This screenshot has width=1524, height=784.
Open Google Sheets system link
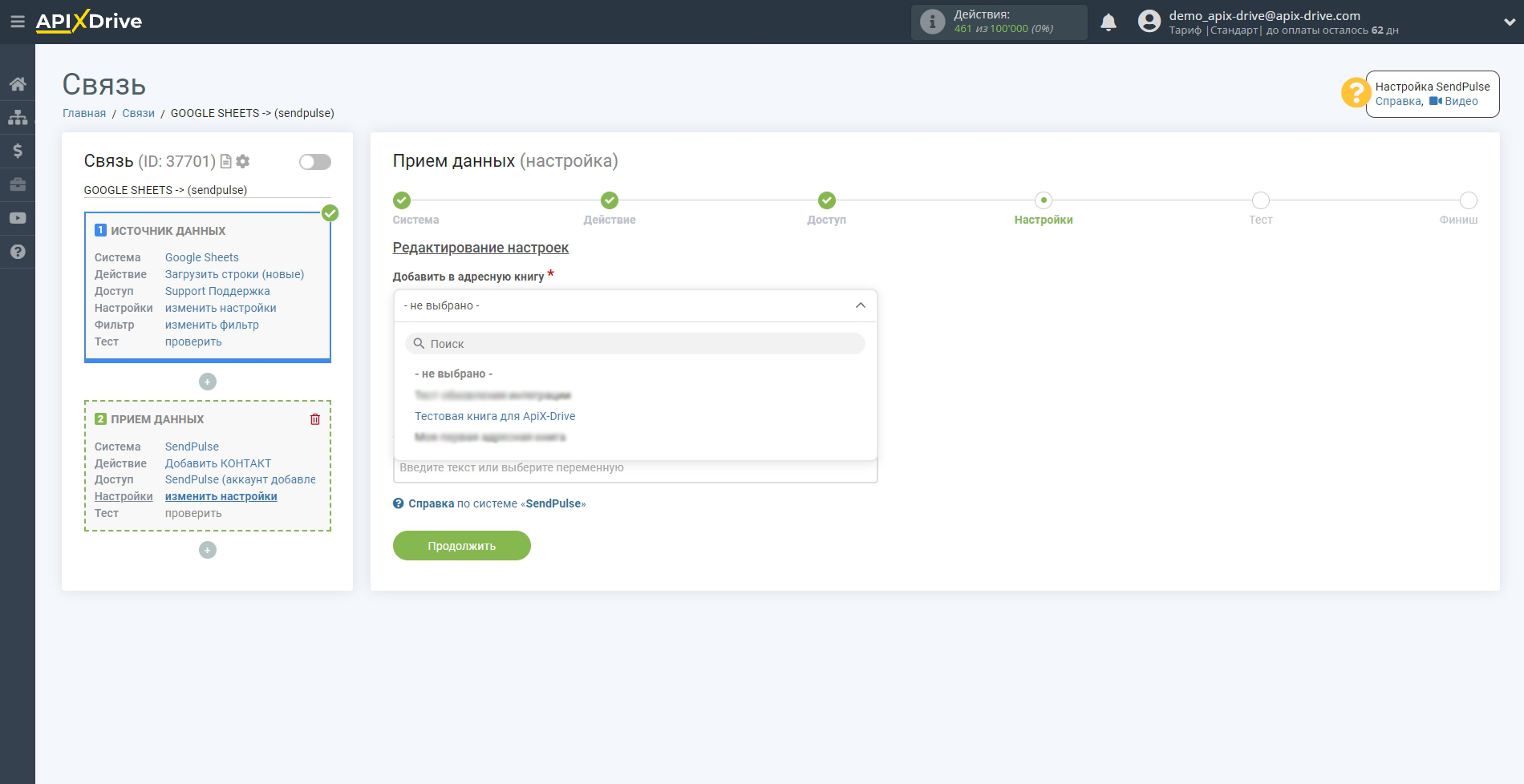click(202, 257)
